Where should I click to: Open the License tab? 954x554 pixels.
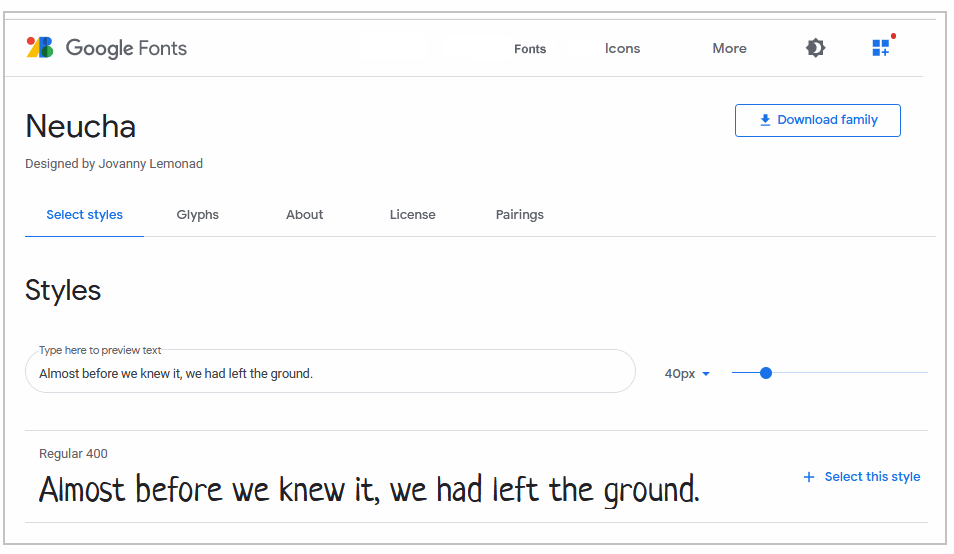412,215
